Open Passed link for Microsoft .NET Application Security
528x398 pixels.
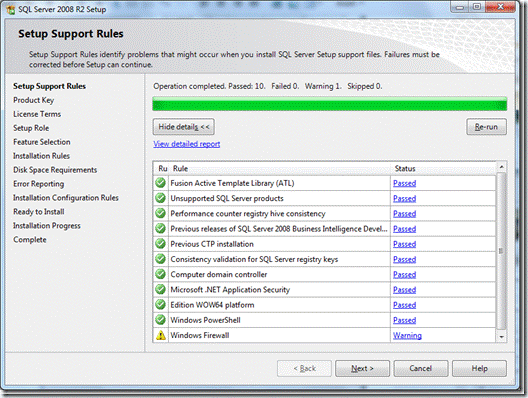click(404, 290)
